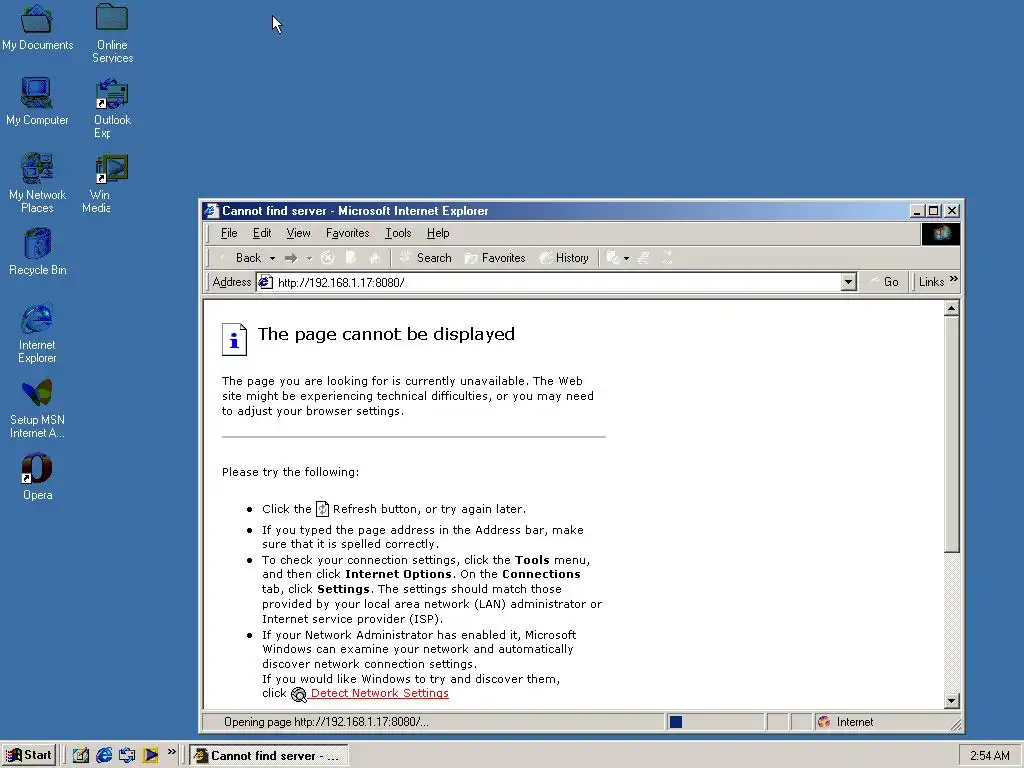Select the Setup MSN Internet Access icon

click(37, 409)
